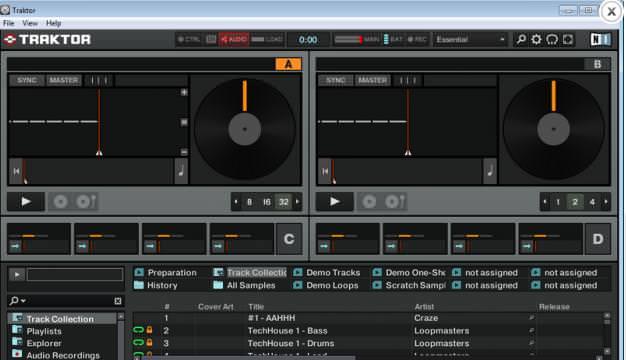626x360 pixels.
Task: Toggle SYNC on Deck B
Action: point(335,80)
